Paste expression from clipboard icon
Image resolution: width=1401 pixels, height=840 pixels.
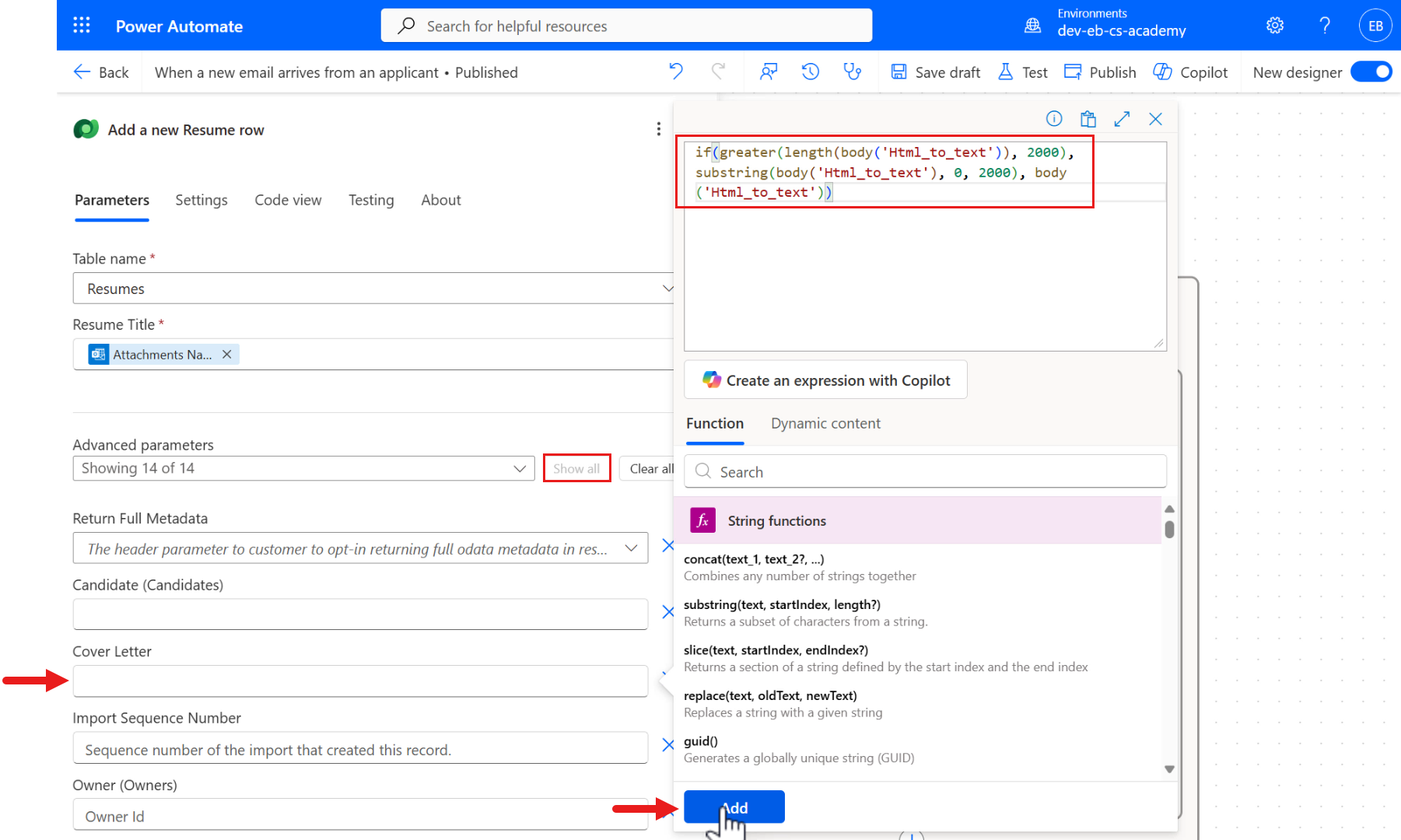click(1088, 118)
